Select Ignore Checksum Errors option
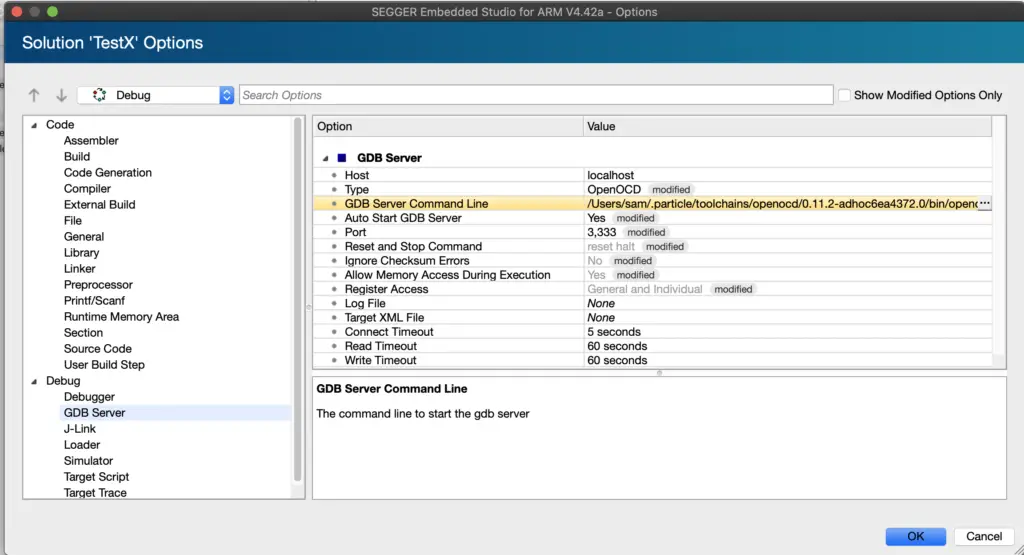 click(x=407, y=261)
